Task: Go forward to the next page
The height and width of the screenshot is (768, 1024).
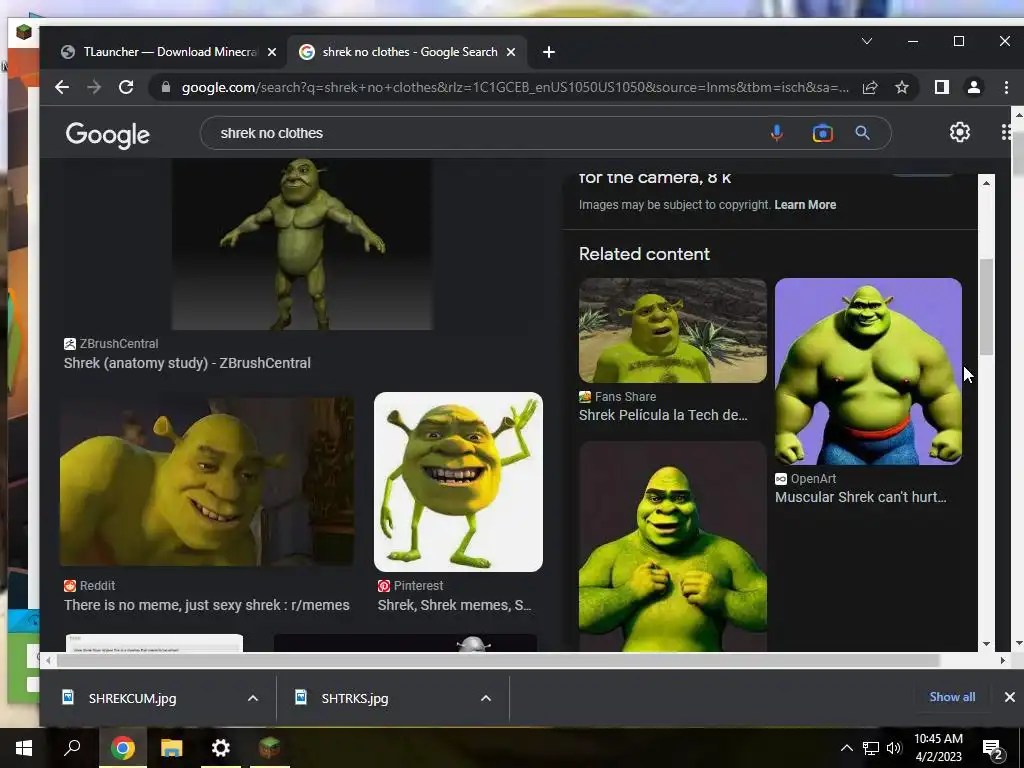Action: pyautogui.click(x=94, y=87)
